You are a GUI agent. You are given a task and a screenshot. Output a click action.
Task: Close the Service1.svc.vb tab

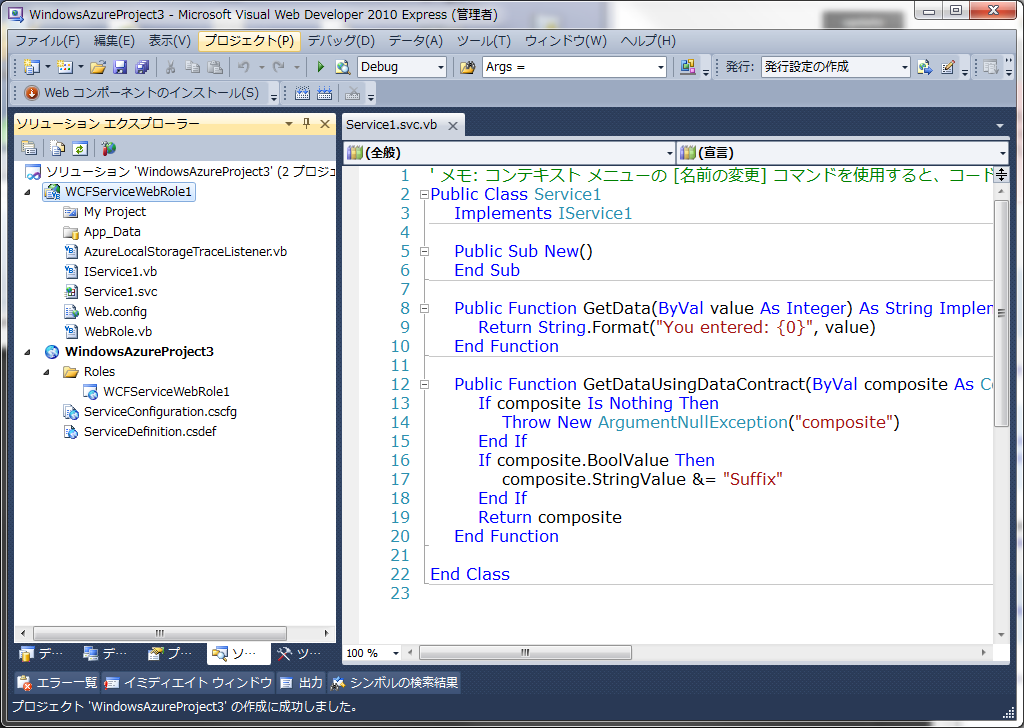[453, 125]
